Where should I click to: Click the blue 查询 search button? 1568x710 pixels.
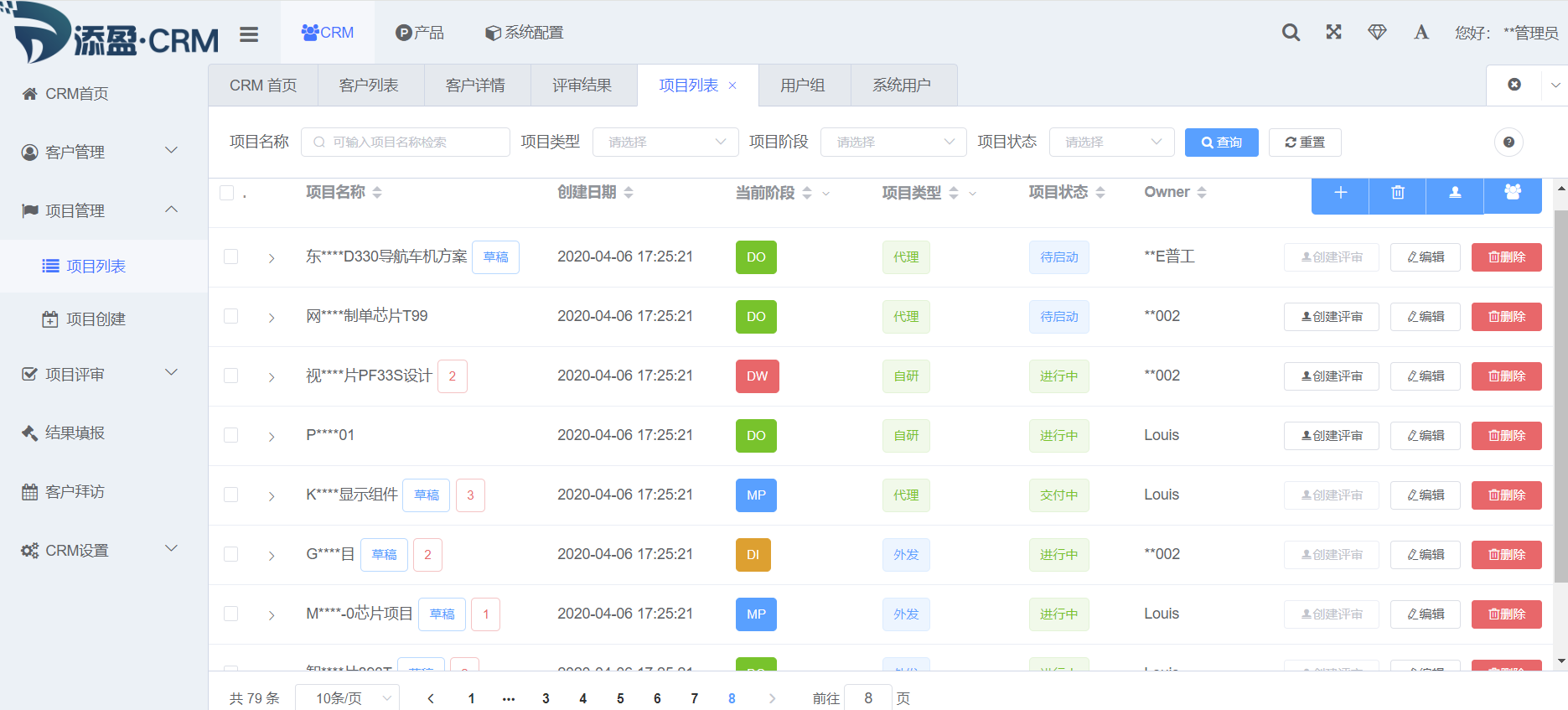point(1221,143)
